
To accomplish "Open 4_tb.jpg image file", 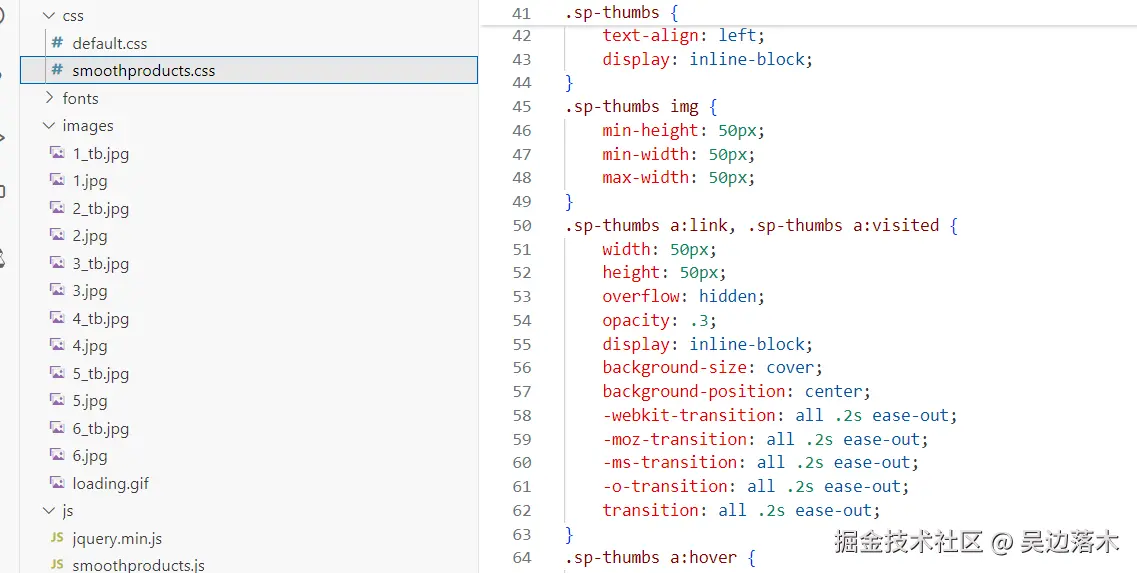I will point(101,319).
